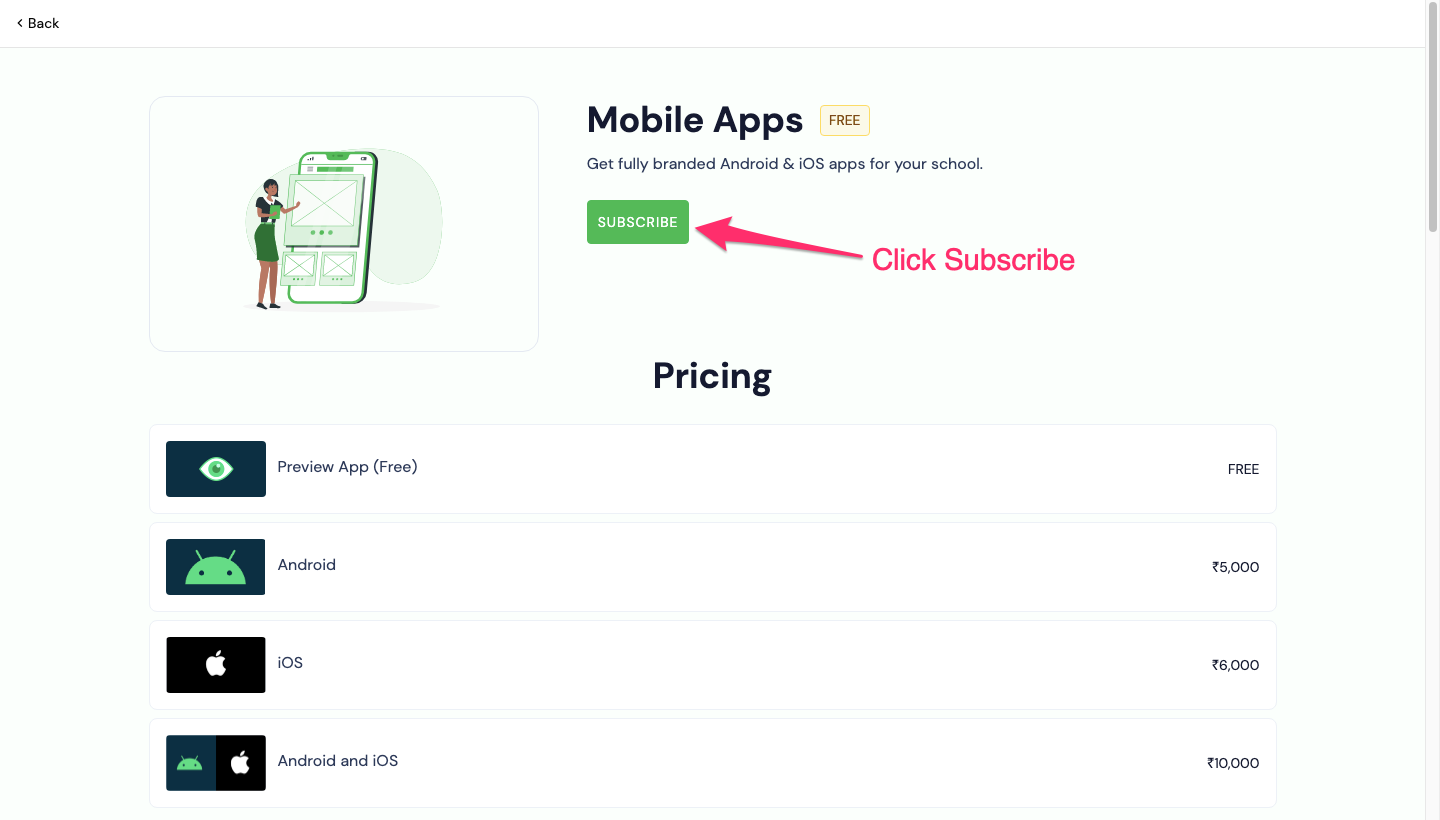Viewport: 1440px width, 820px height.
Task: Select the Android and iOS bundle row
Action: tap(712, 762)
